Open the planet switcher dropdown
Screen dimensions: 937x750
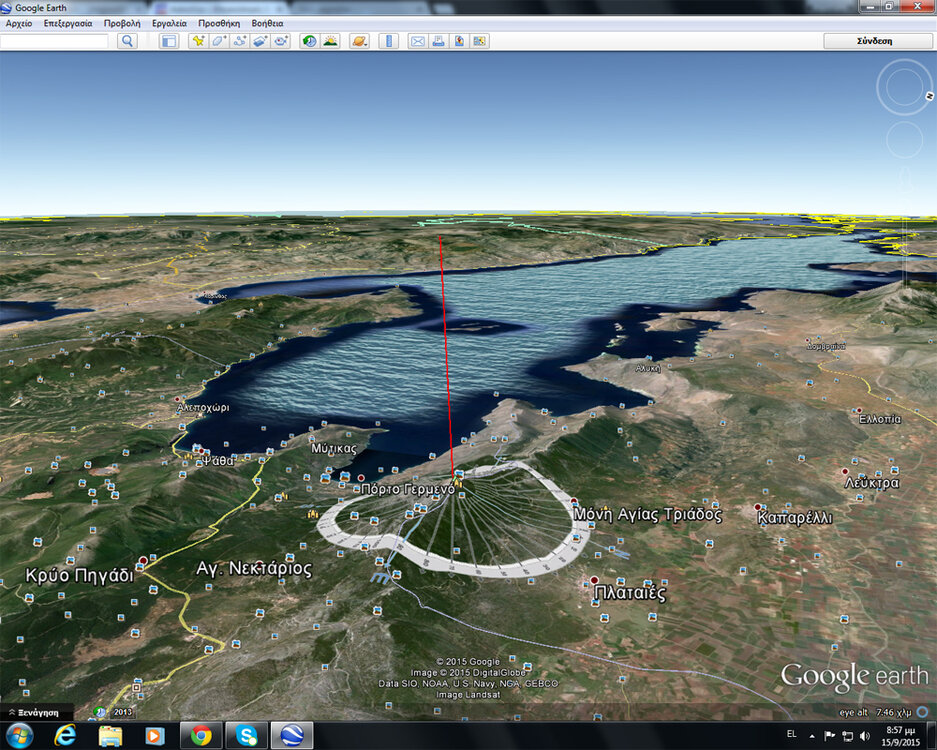point(359,41)
